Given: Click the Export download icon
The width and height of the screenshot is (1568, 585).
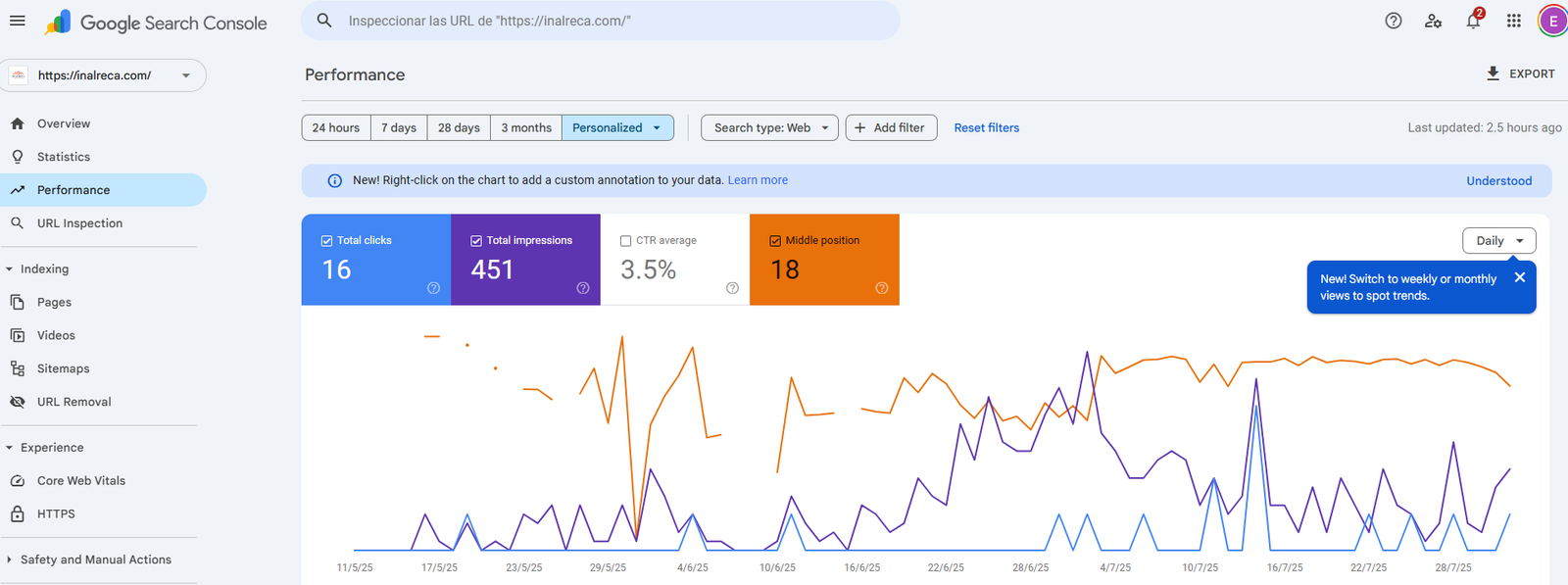Looking at the screenshot, I should tap(1493, 73).
